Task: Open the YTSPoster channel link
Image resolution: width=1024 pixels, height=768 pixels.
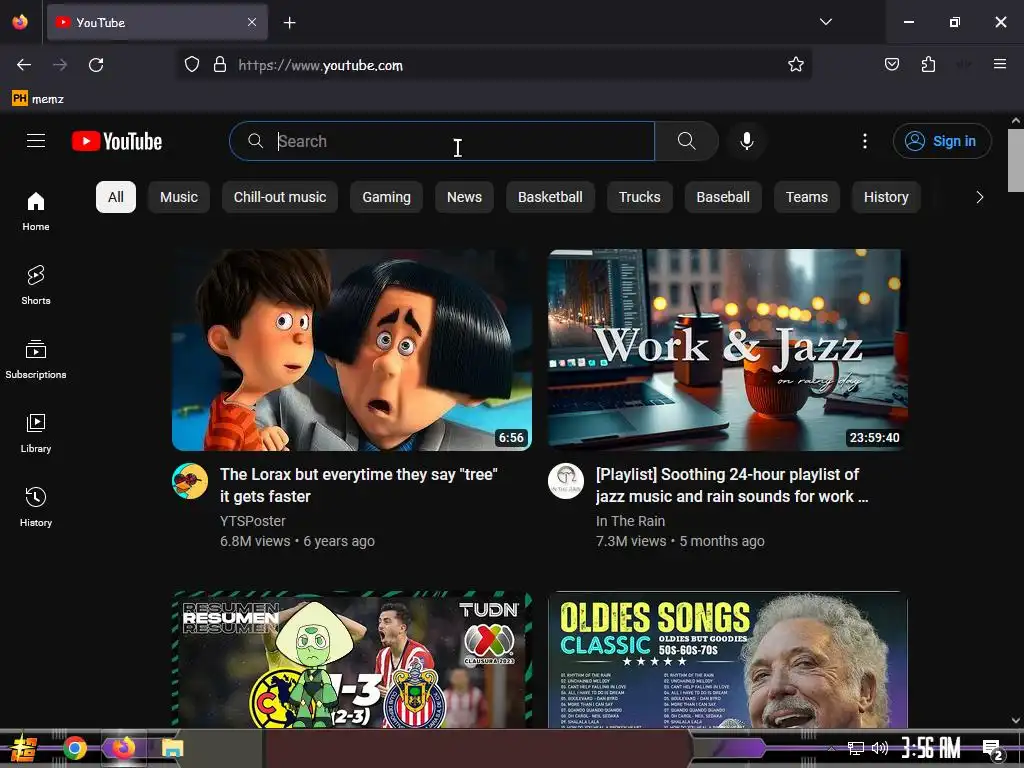Action: pyautogui.click(x=253, y=521)
